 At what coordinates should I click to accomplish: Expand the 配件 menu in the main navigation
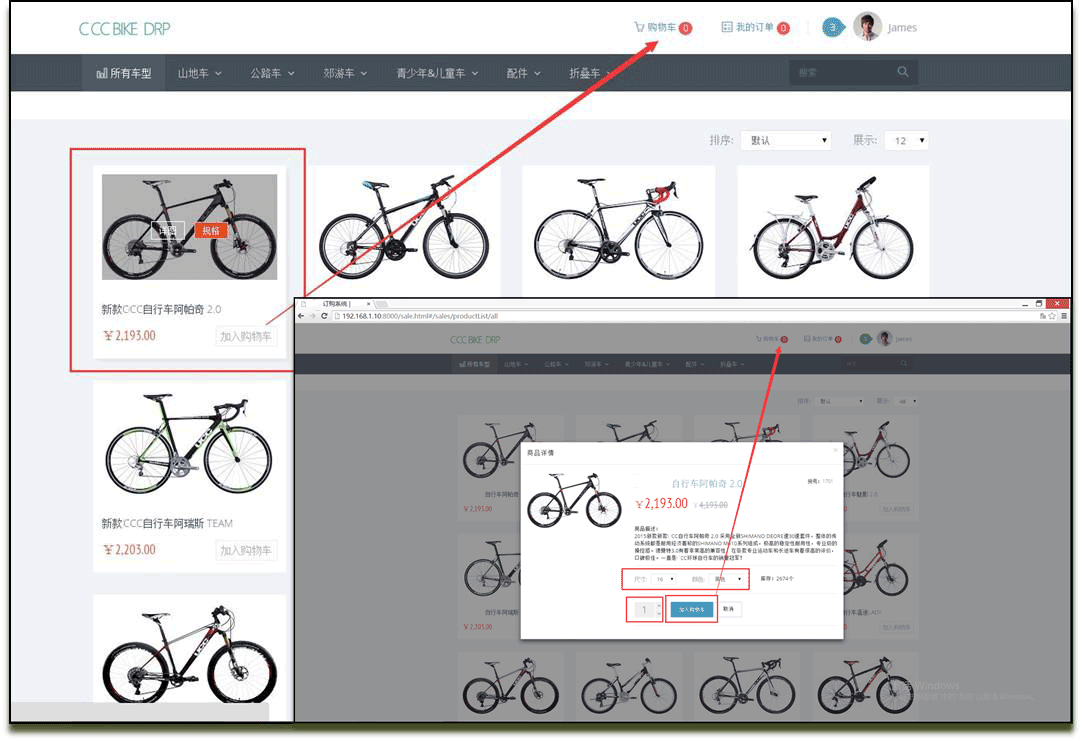(x=523, y=73)
